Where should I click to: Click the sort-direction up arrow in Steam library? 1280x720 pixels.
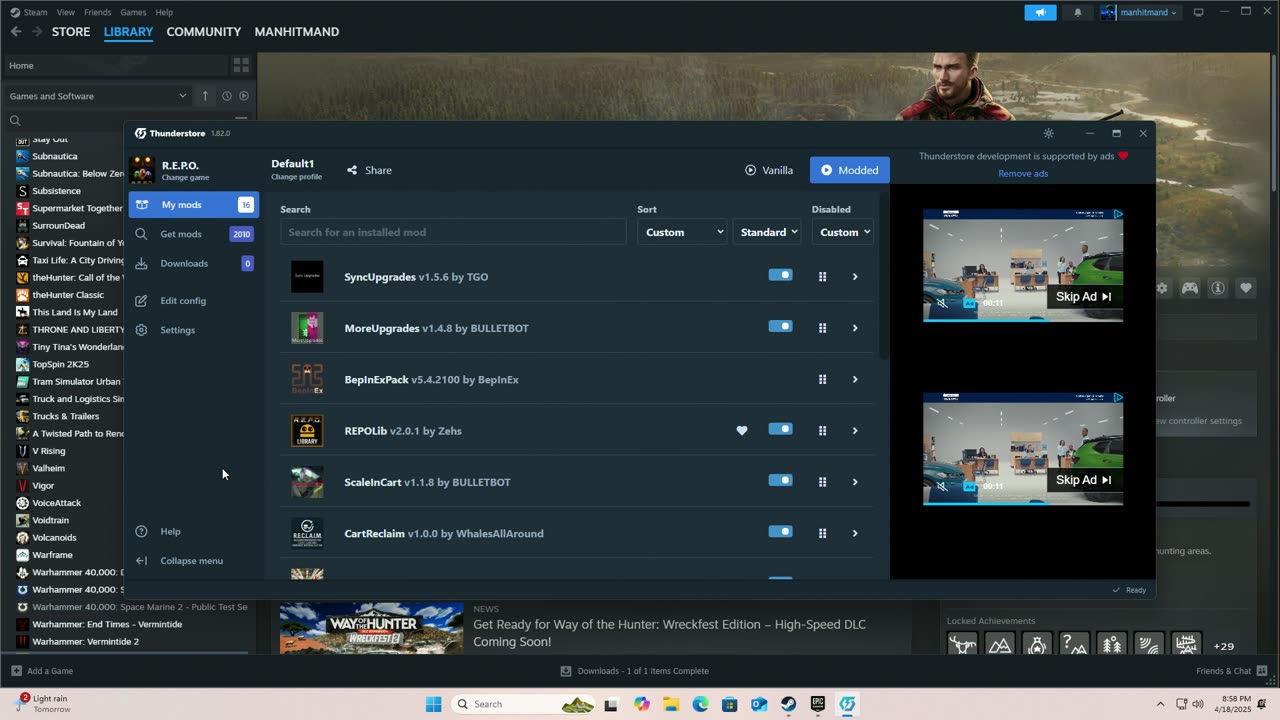[205, 96]
